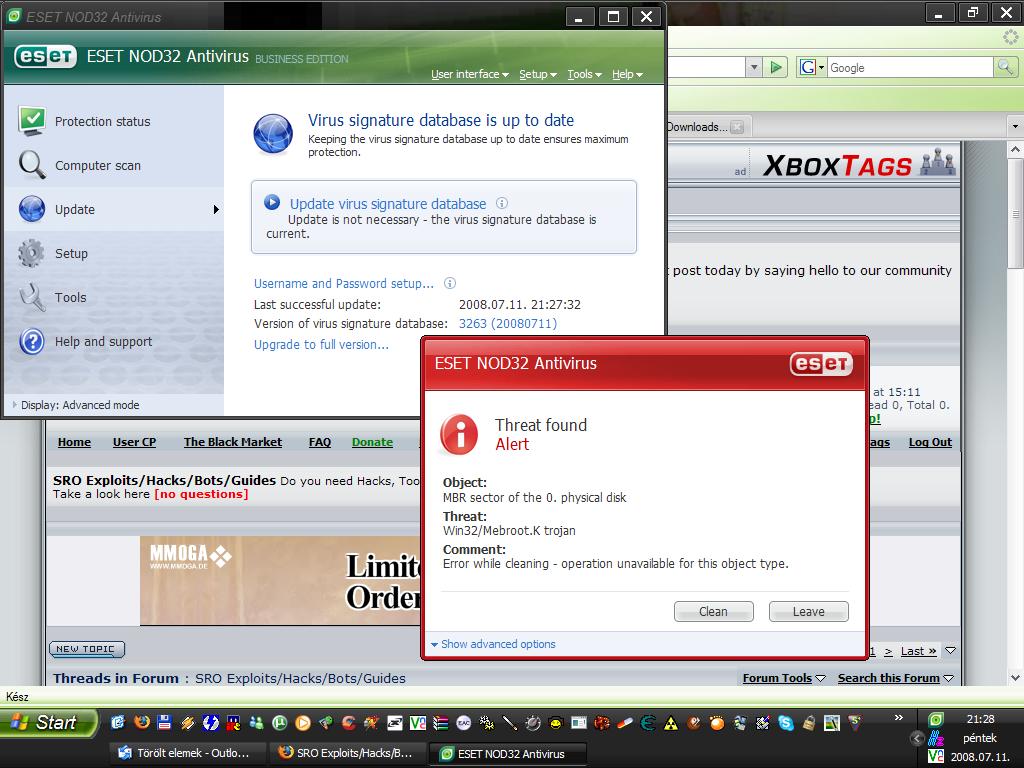Image resolution: width=1024 pixels, height=768 pixels.
Task: Click the green circular uTorrent-like quick launch icon
Action: click(280, 722)
